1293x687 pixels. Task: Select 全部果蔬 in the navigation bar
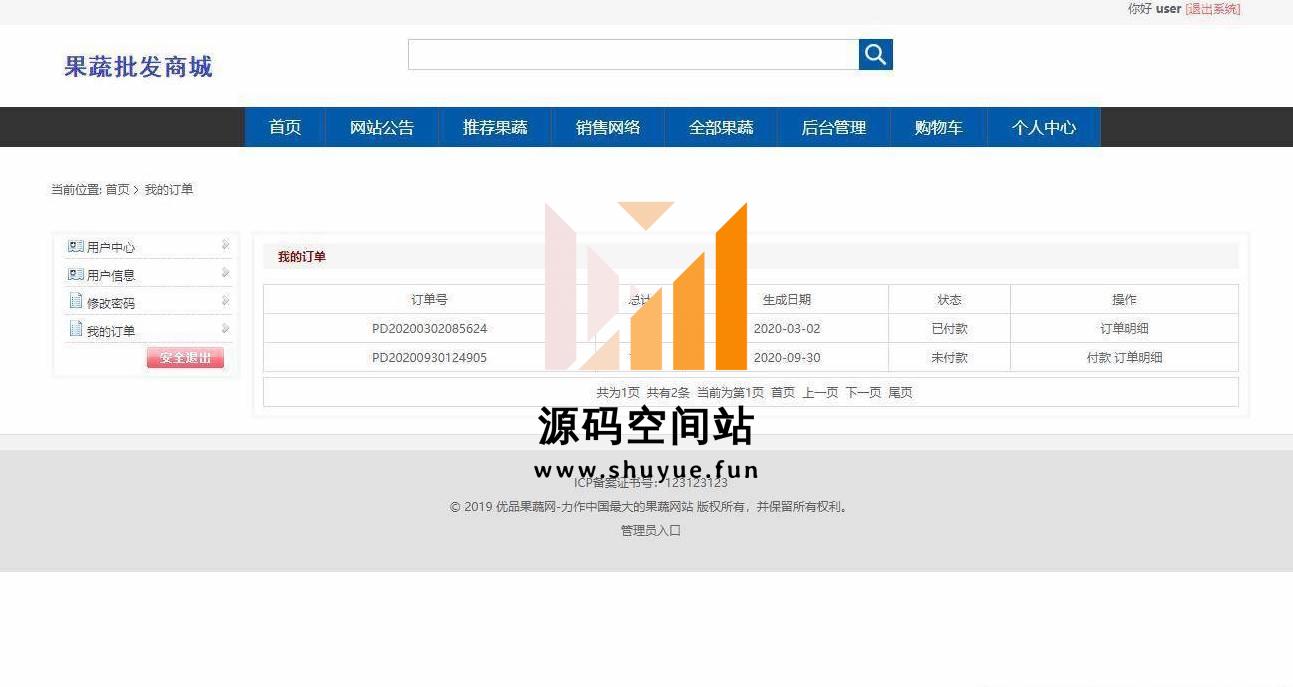point(721,128)
